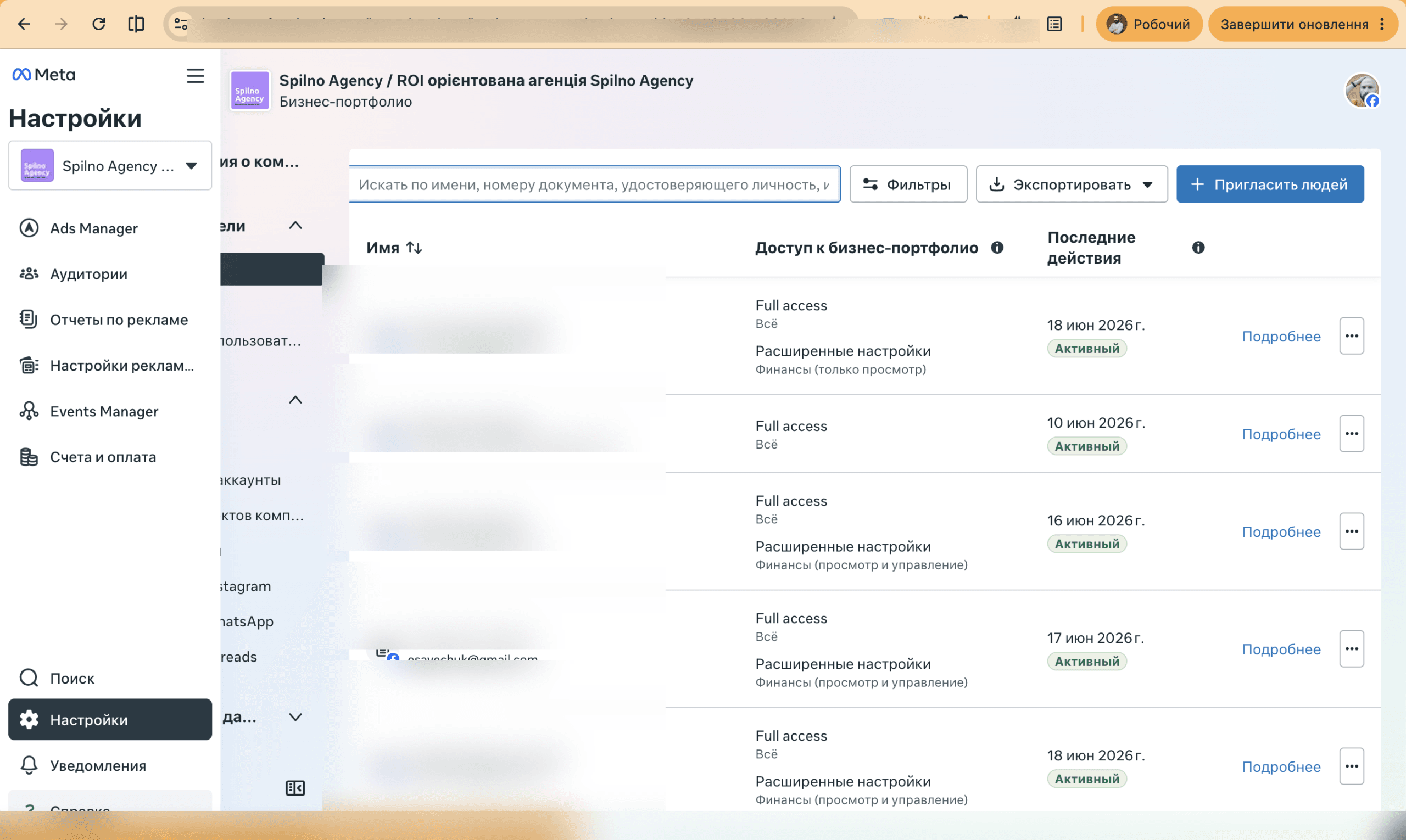
Task: Click the Events Manager icon
Action: tap(29, 412)
